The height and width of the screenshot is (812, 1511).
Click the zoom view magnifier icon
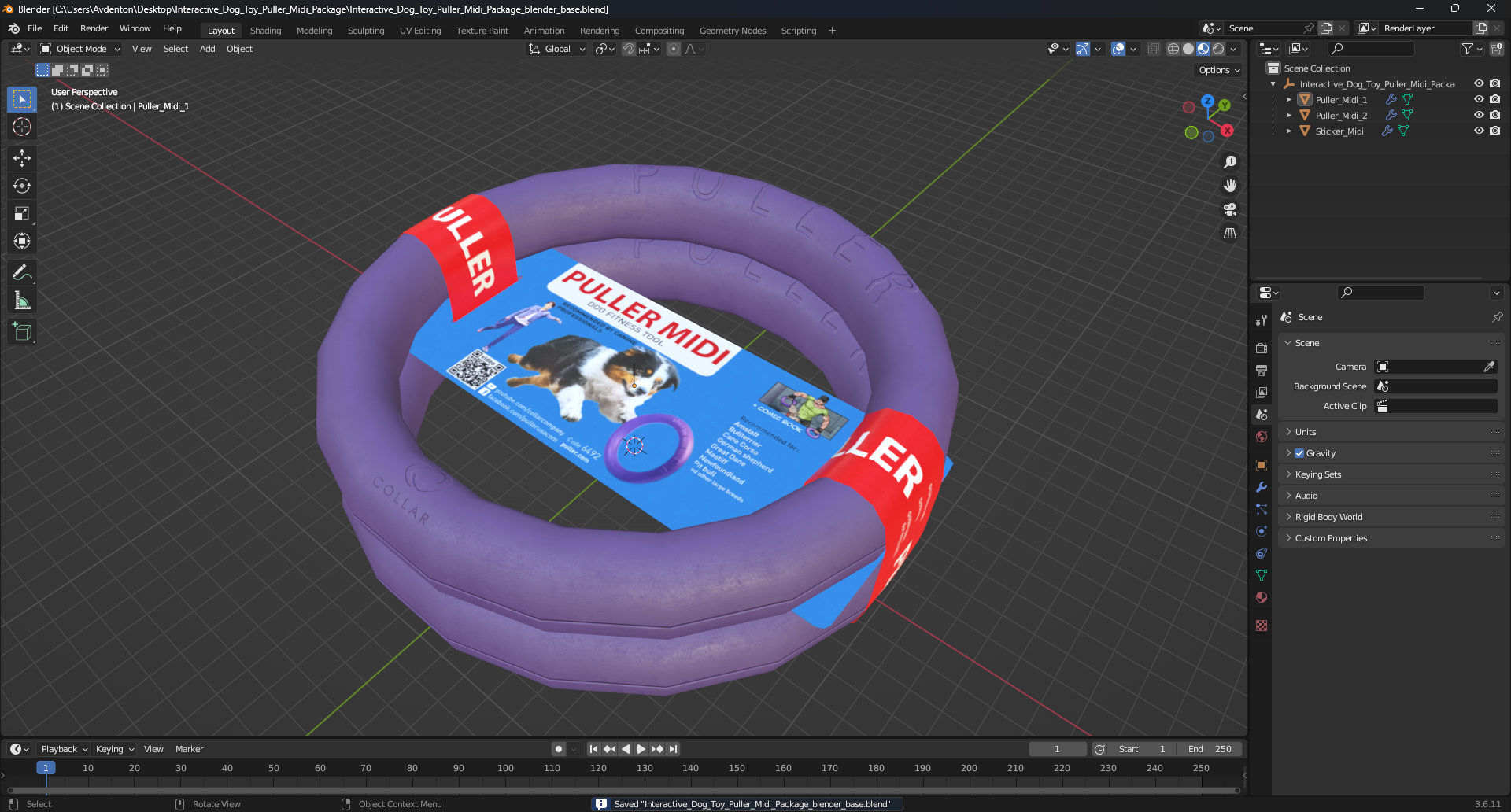point(1230,162)
